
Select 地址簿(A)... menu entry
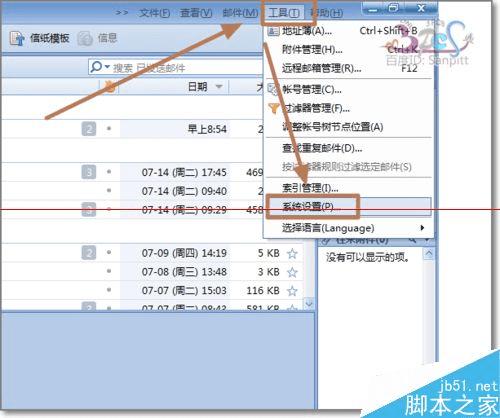[x=348, y=31]
